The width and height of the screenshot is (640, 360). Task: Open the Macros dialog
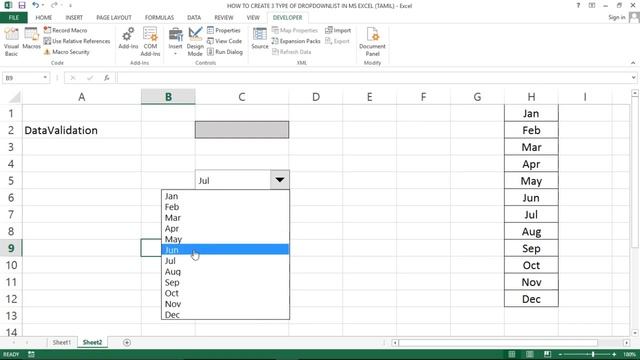31,39
